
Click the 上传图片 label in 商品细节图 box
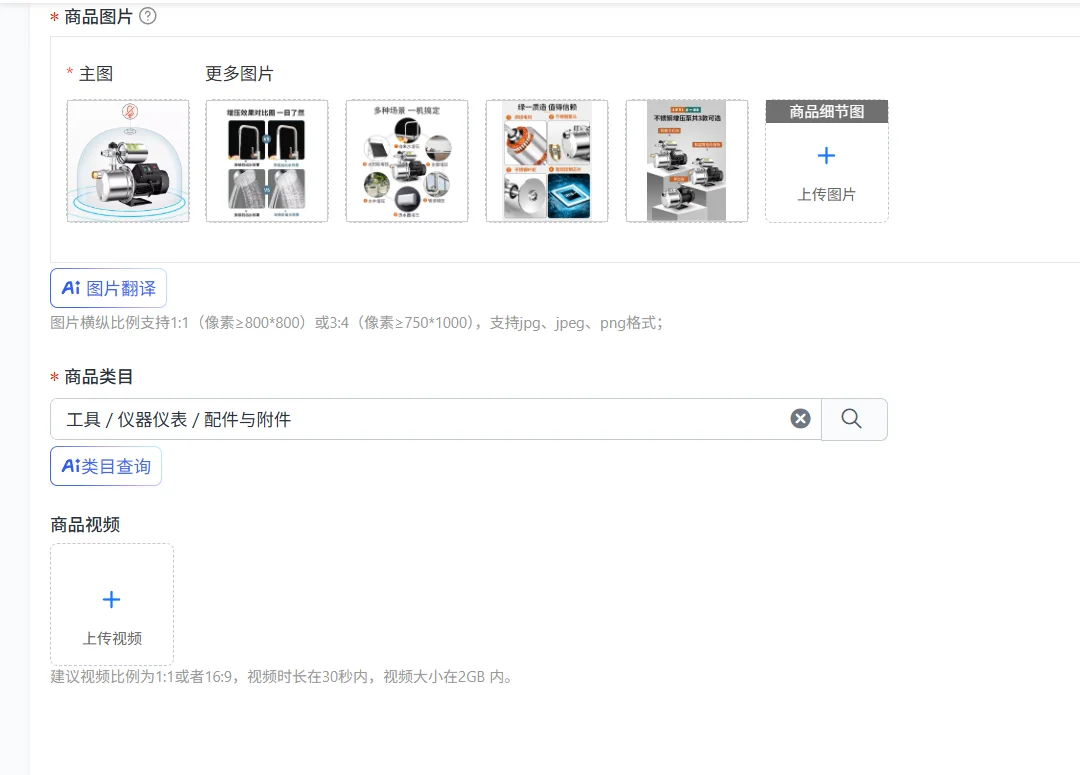(827, 195)
